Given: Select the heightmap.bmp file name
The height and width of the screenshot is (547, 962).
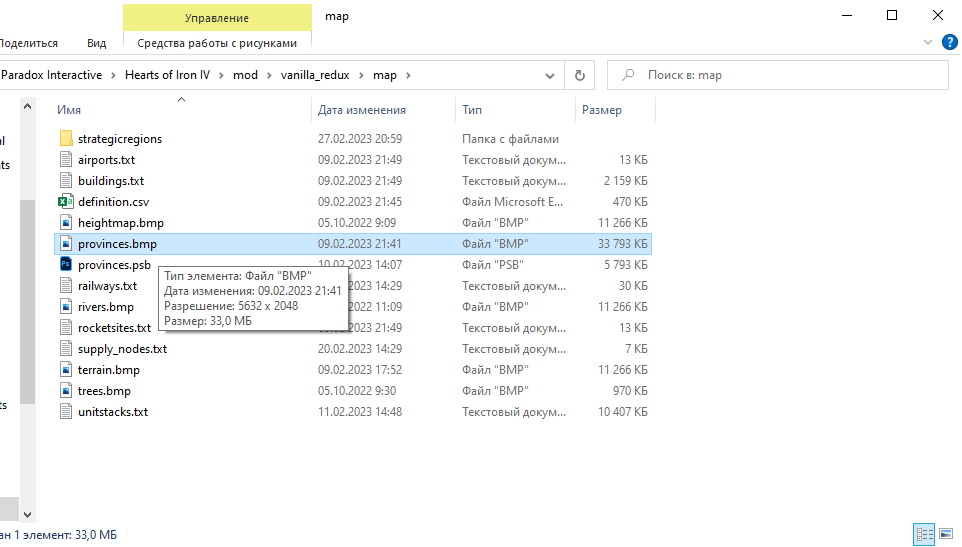Looking at the screenshot, I should pos(121,223).
